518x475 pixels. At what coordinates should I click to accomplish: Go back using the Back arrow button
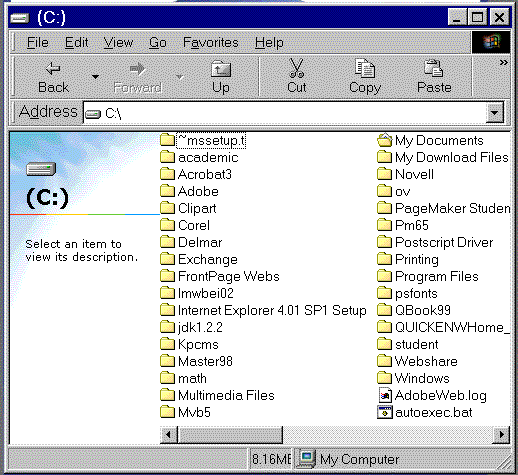(53, 77)
